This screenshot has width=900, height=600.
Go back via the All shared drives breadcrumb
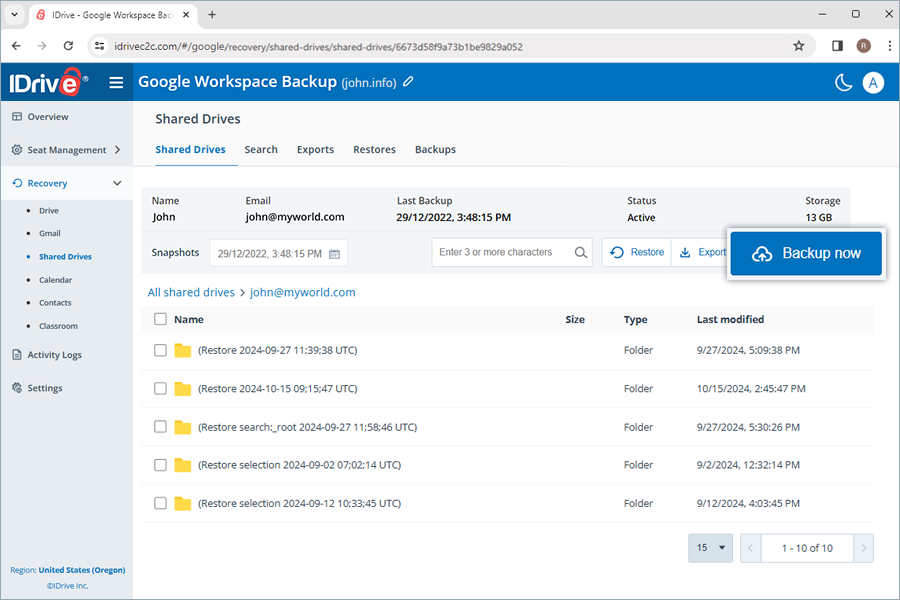(x=191, y=292)
